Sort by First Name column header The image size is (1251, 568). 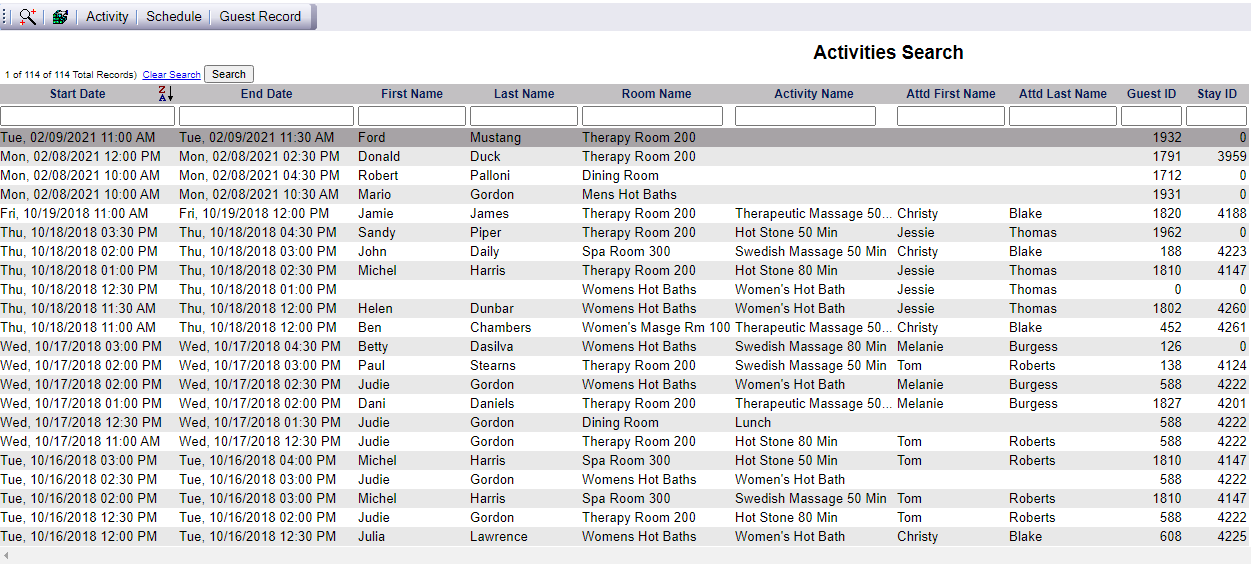(x=412, y=93)
